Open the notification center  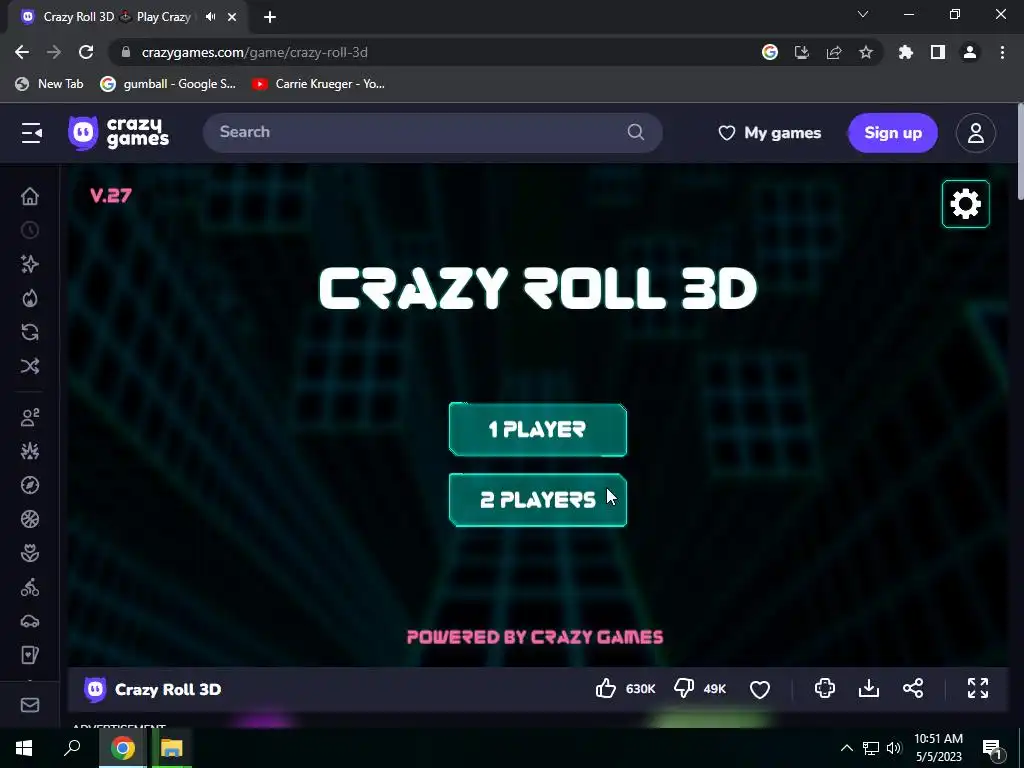(992, 748)
